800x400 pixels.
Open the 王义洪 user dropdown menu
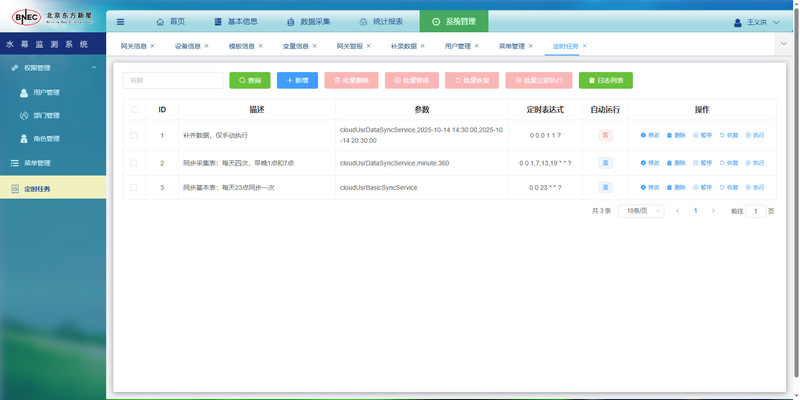coord(757,22)
